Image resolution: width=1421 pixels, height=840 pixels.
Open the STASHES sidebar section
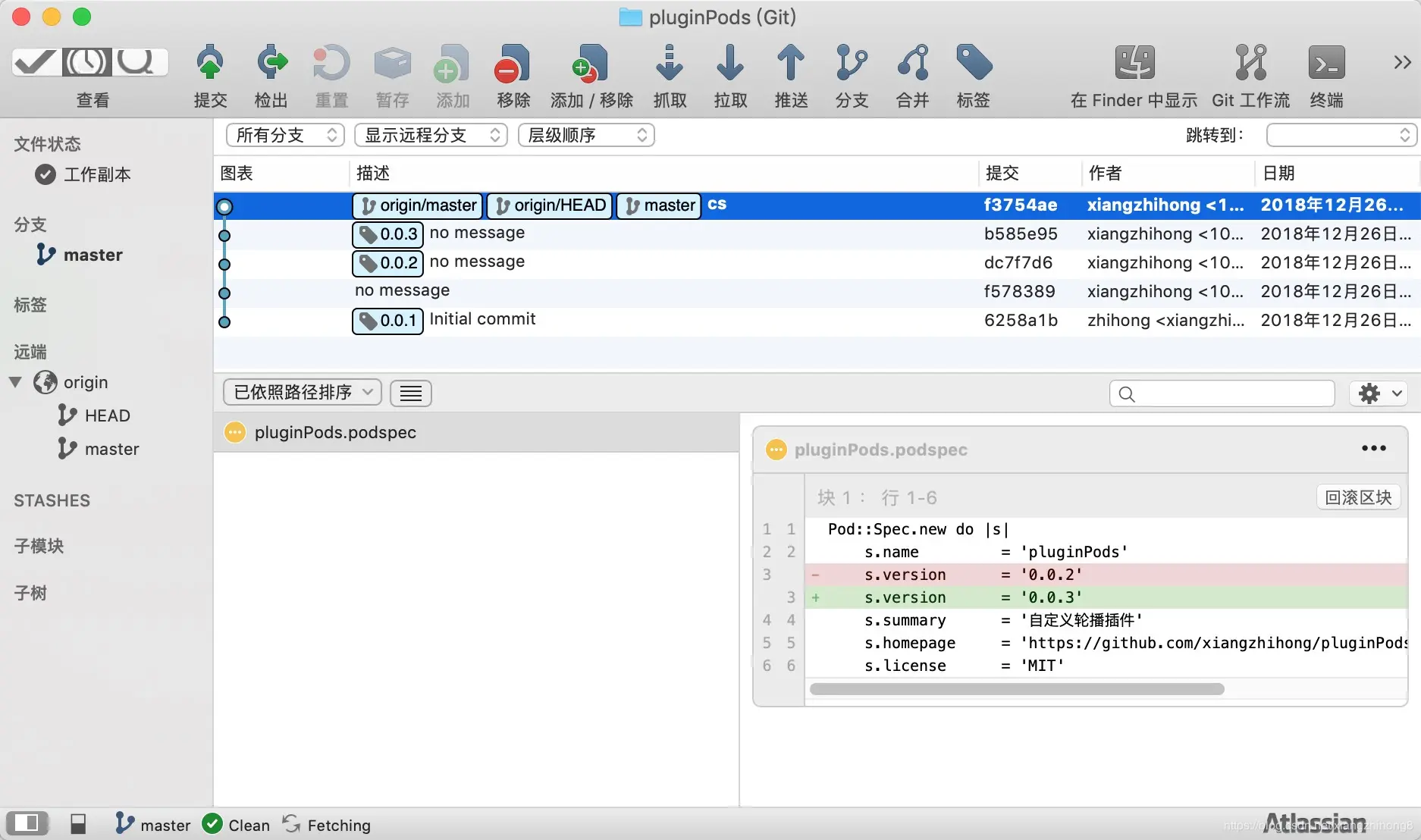pos(52,500)
